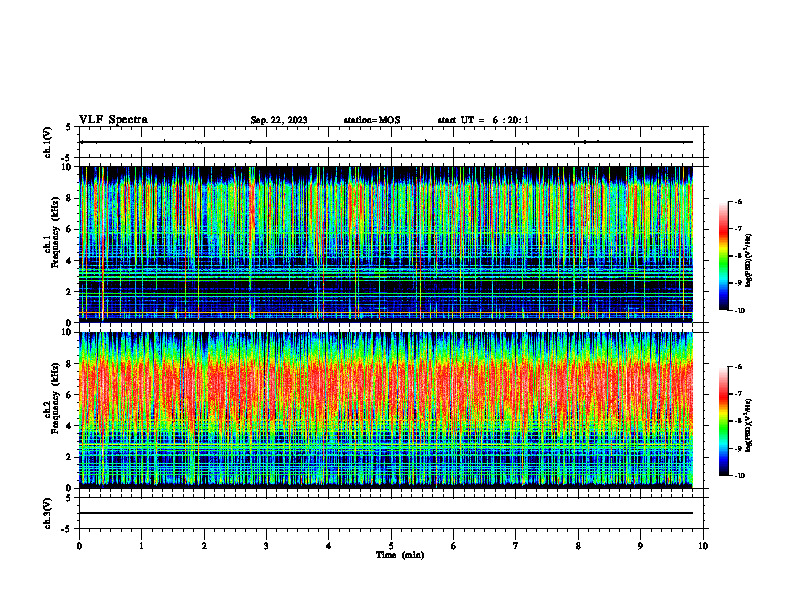
Task: Click time axis tick label "4"
Action: coord(329,546)
